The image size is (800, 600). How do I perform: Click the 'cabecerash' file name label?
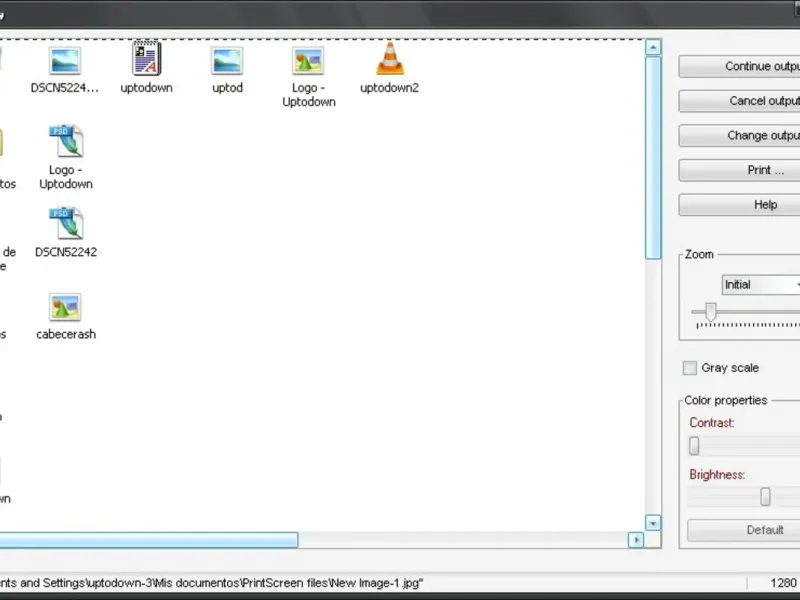(x=66, y=334)
